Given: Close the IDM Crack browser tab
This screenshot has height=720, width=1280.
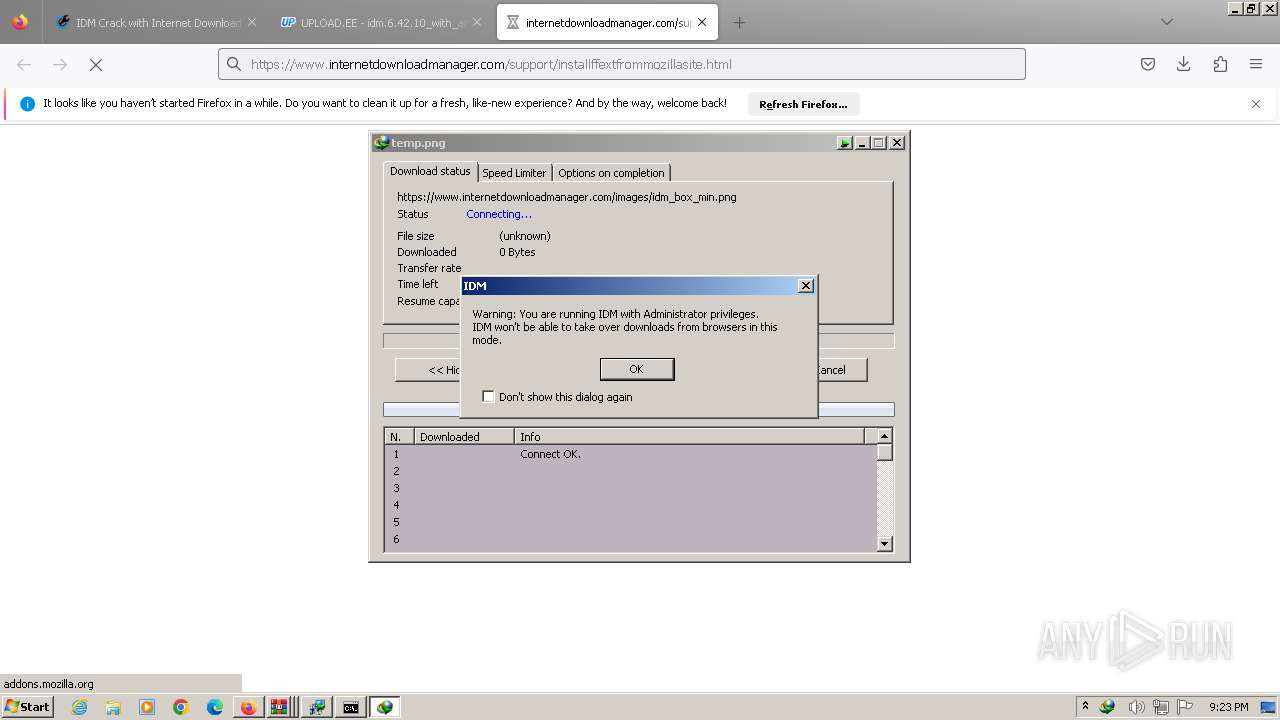Looking at the screenshot, I should click(x=251, y=22).
